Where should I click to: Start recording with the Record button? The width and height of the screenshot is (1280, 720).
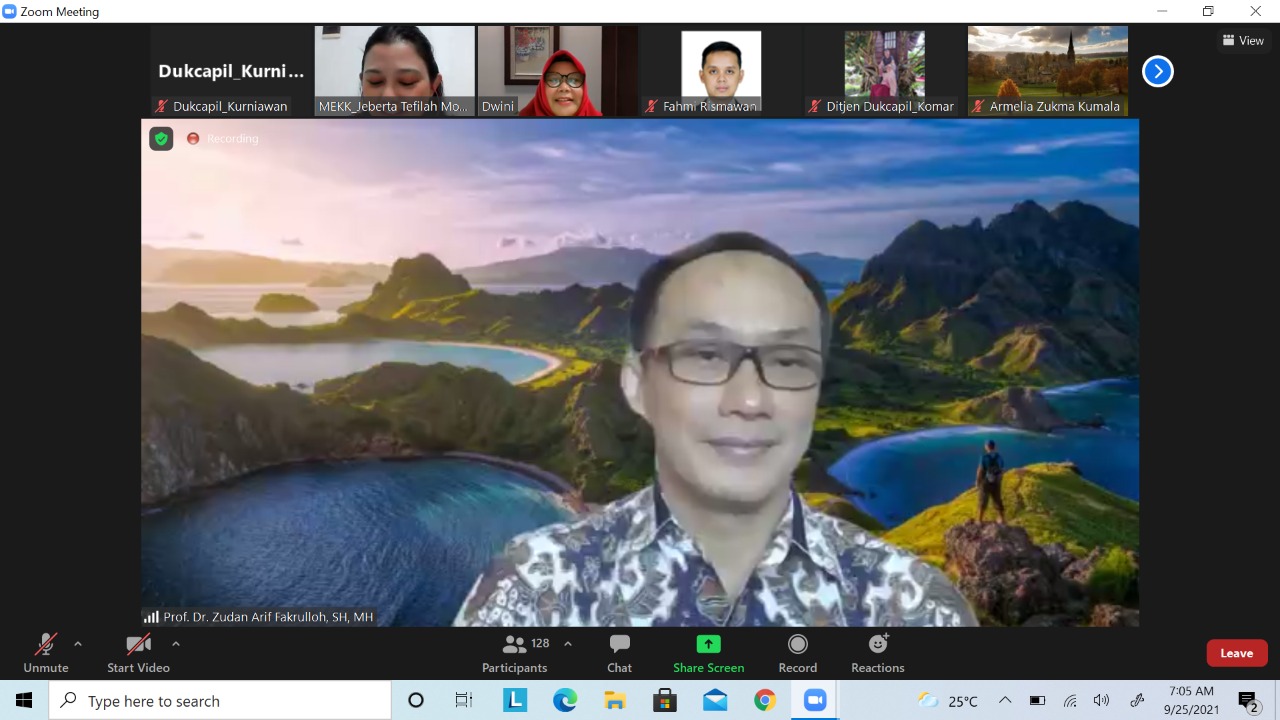(797, 653)
